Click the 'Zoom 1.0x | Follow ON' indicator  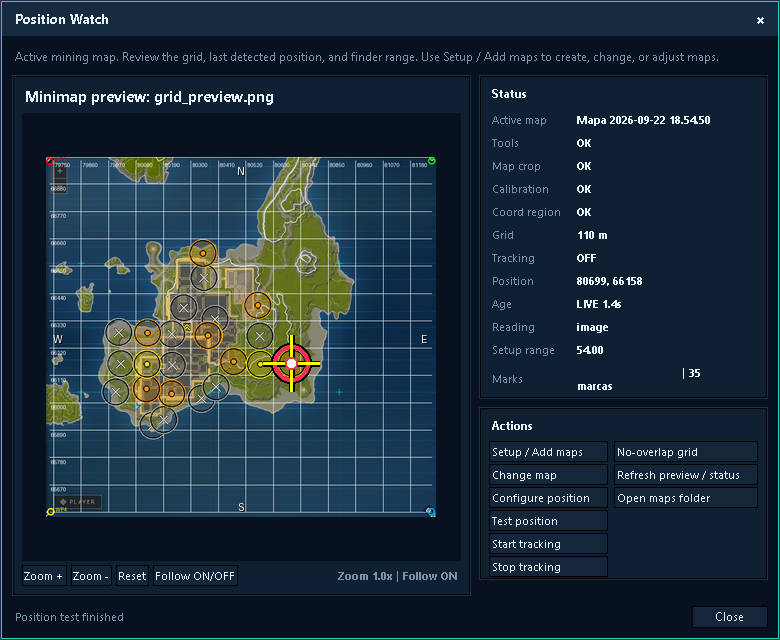point(397,576)
